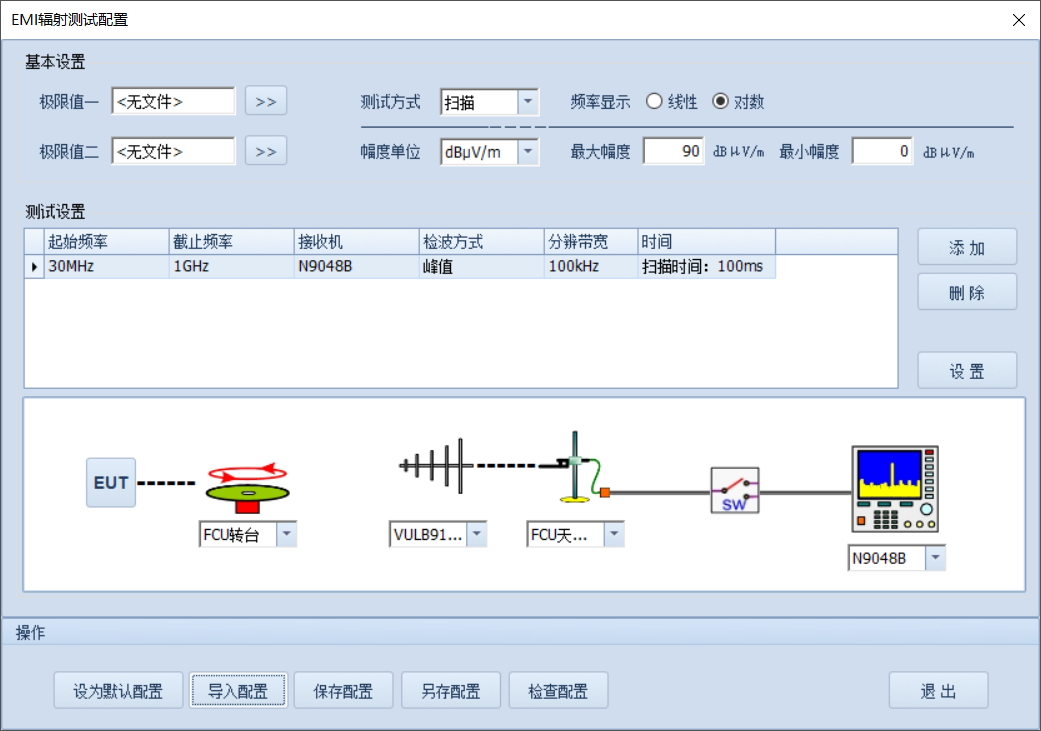1041x731 pixels.
Task: Browse file for 极限值二 using >> button
Action: 266,151
